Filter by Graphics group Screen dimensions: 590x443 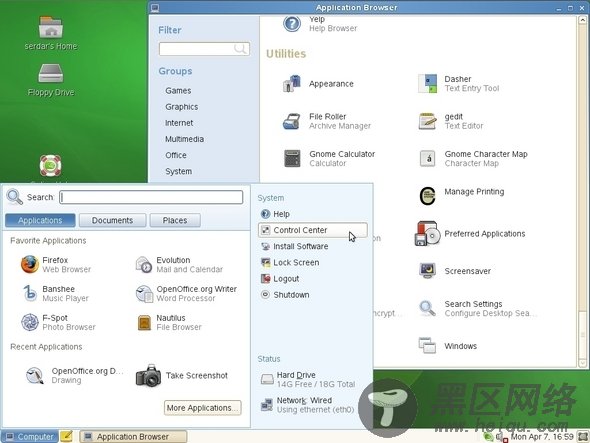click(x=182, y=107)
